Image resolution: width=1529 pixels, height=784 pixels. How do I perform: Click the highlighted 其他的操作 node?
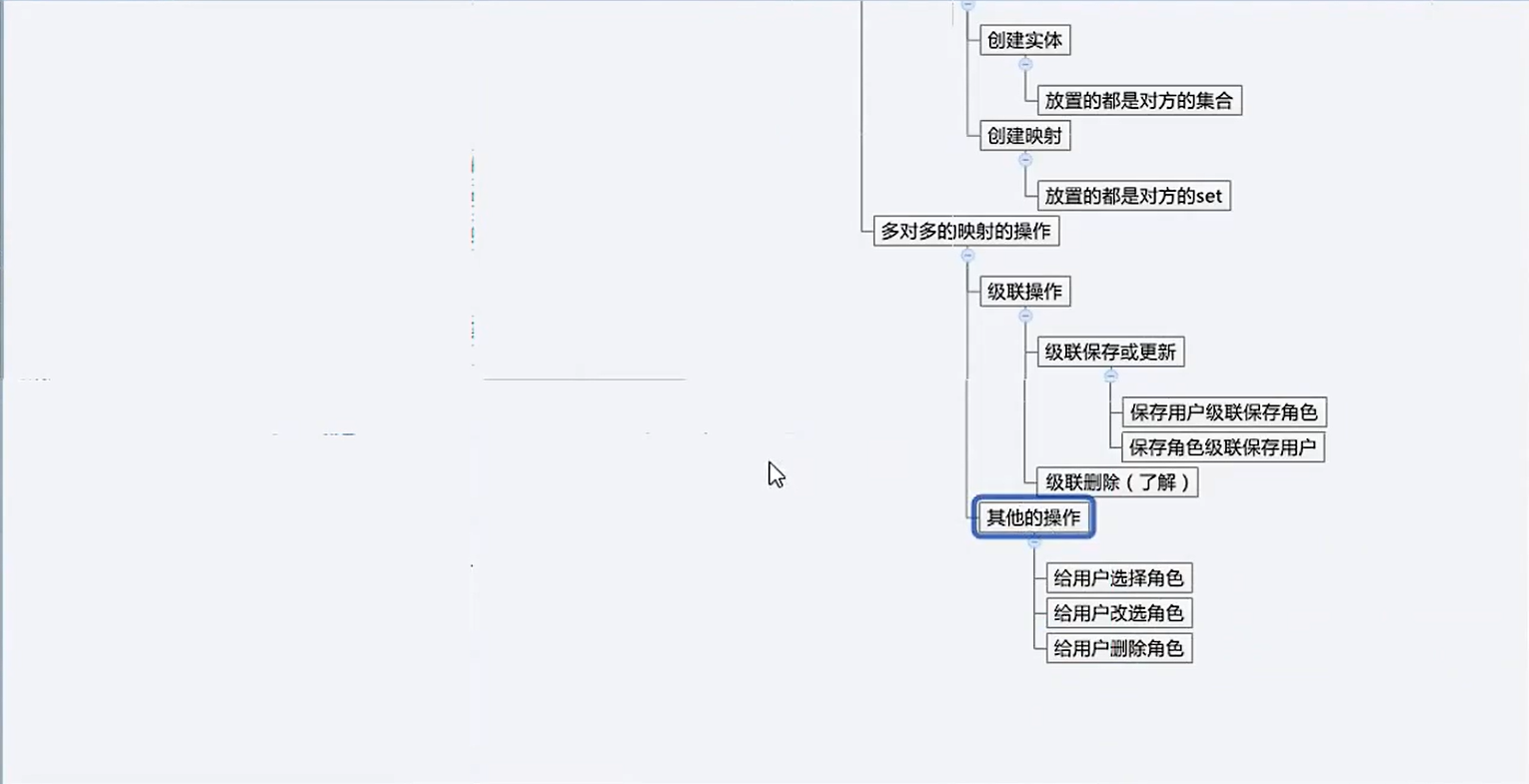point(1033,517)
